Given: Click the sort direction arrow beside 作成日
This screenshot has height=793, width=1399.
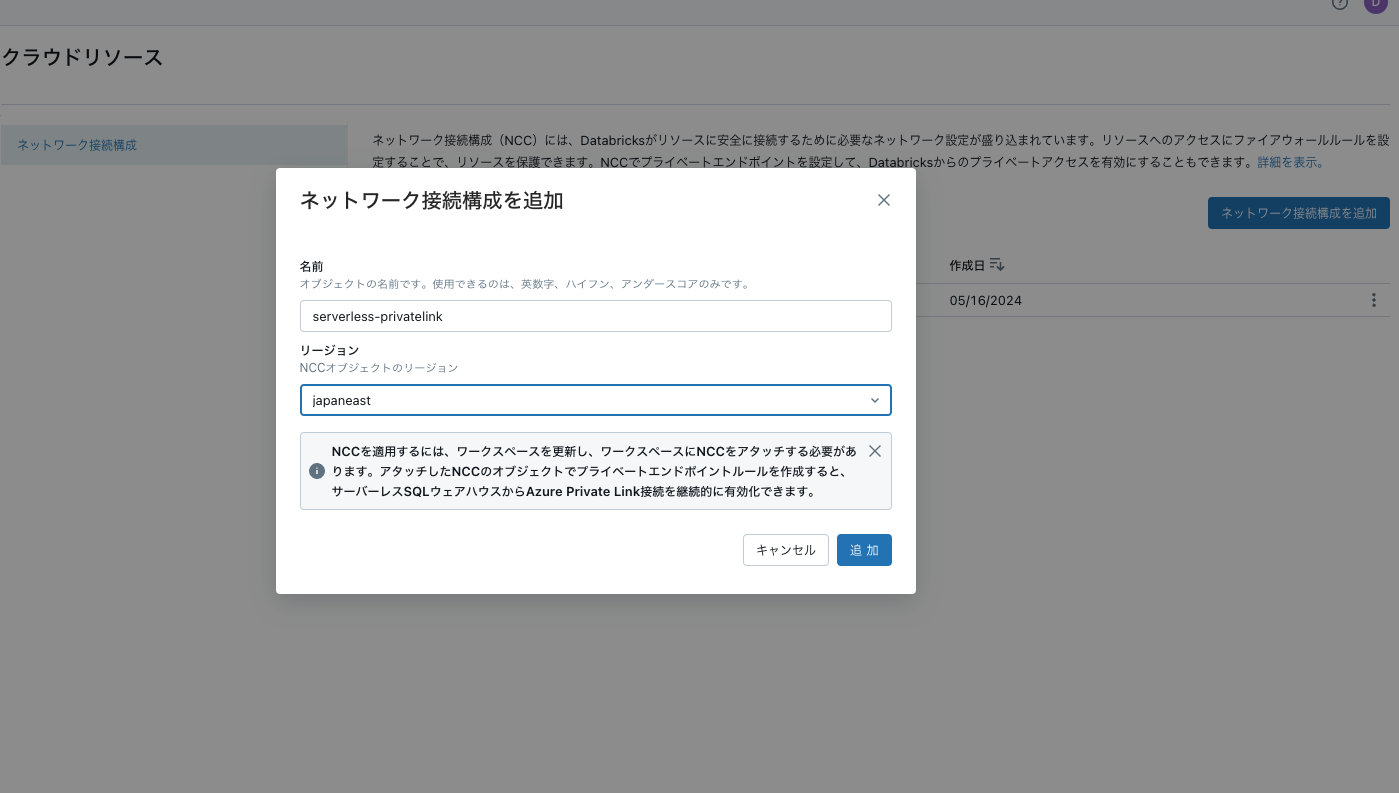Looking at the screenshot, I should coord(996,264).
